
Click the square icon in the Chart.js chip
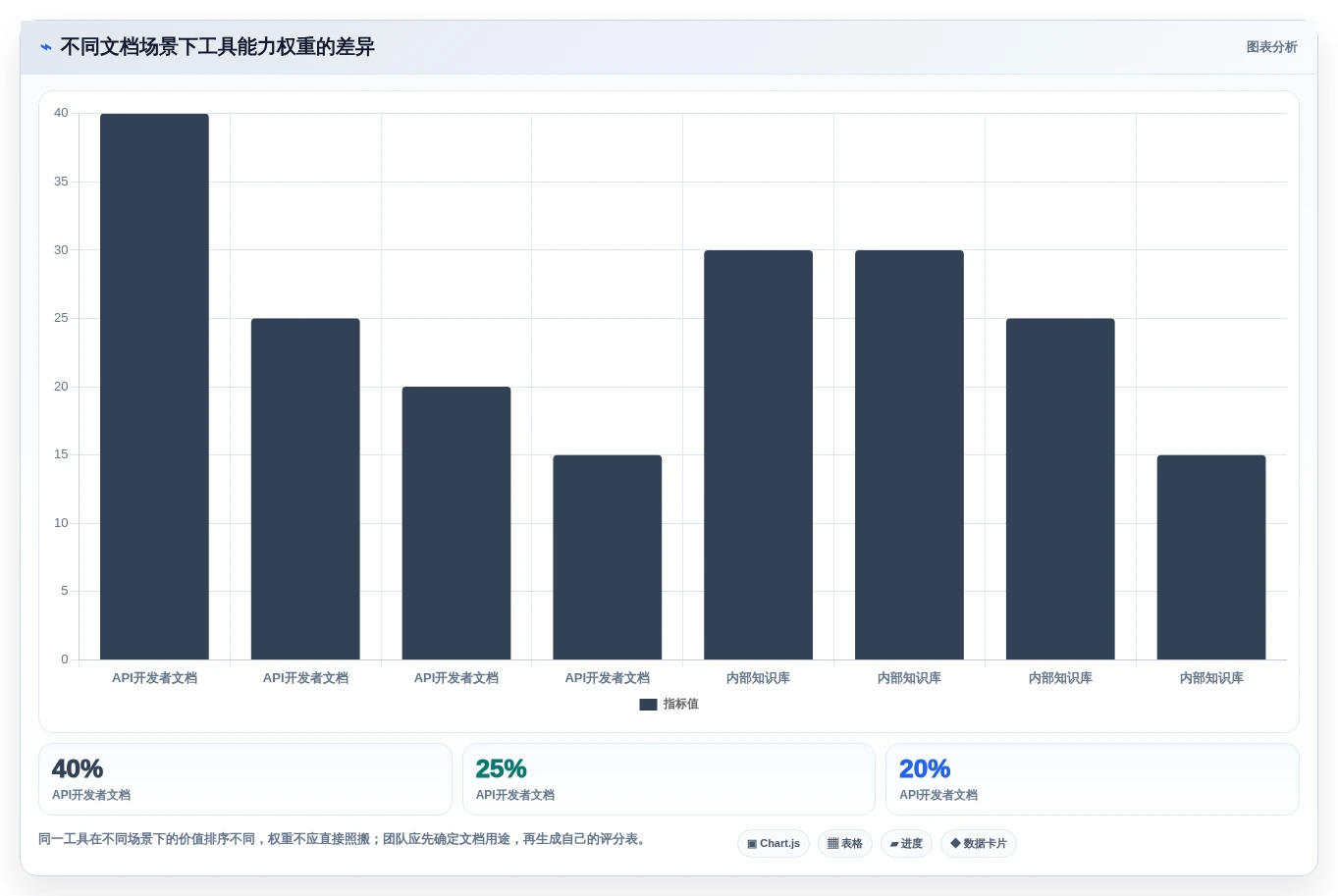coord(752,844)
